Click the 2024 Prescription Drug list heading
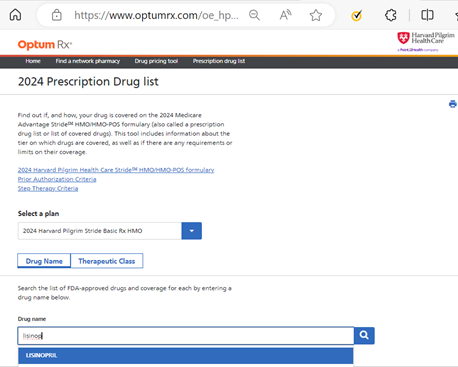Viewport: 458px width, 367px height. 88,82
